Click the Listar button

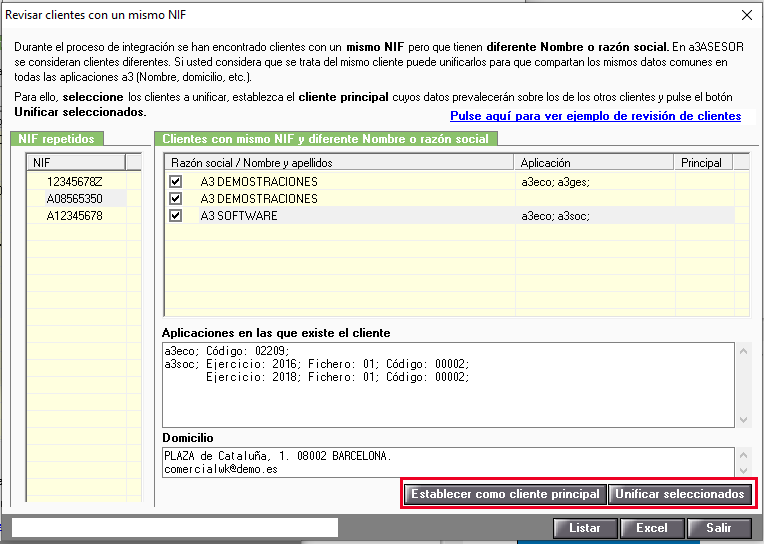[585, 528]
